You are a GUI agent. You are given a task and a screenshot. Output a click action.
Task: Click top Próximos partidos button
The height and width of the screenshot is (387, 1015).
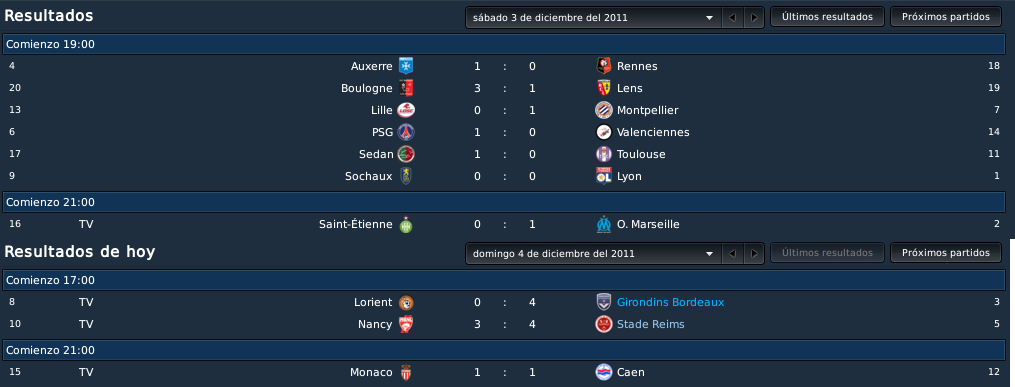click(x=946, y=17)
